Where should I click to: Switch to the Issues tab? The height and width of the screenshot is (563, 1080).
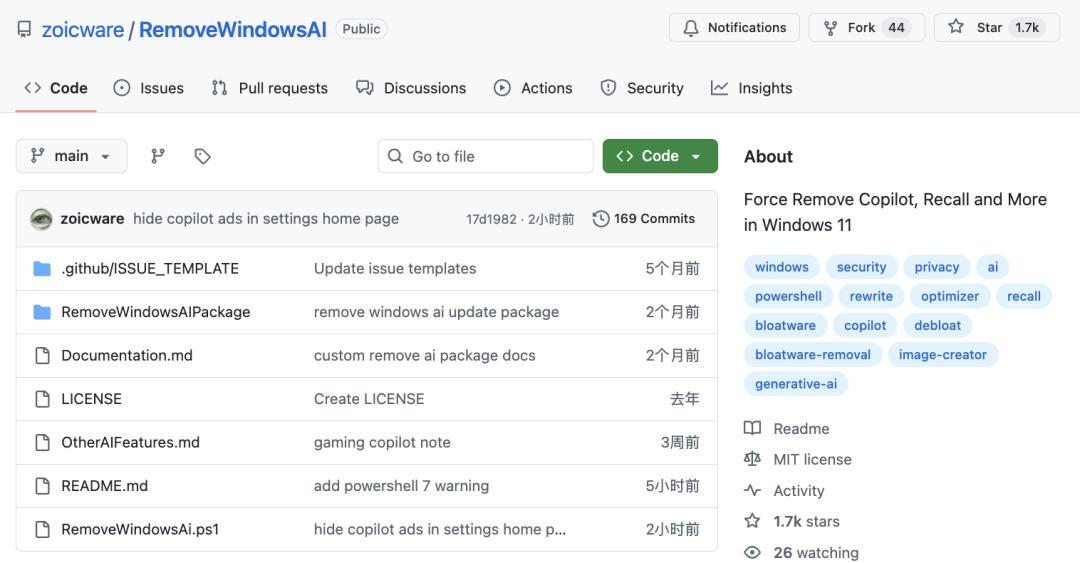tap(149, 88)
